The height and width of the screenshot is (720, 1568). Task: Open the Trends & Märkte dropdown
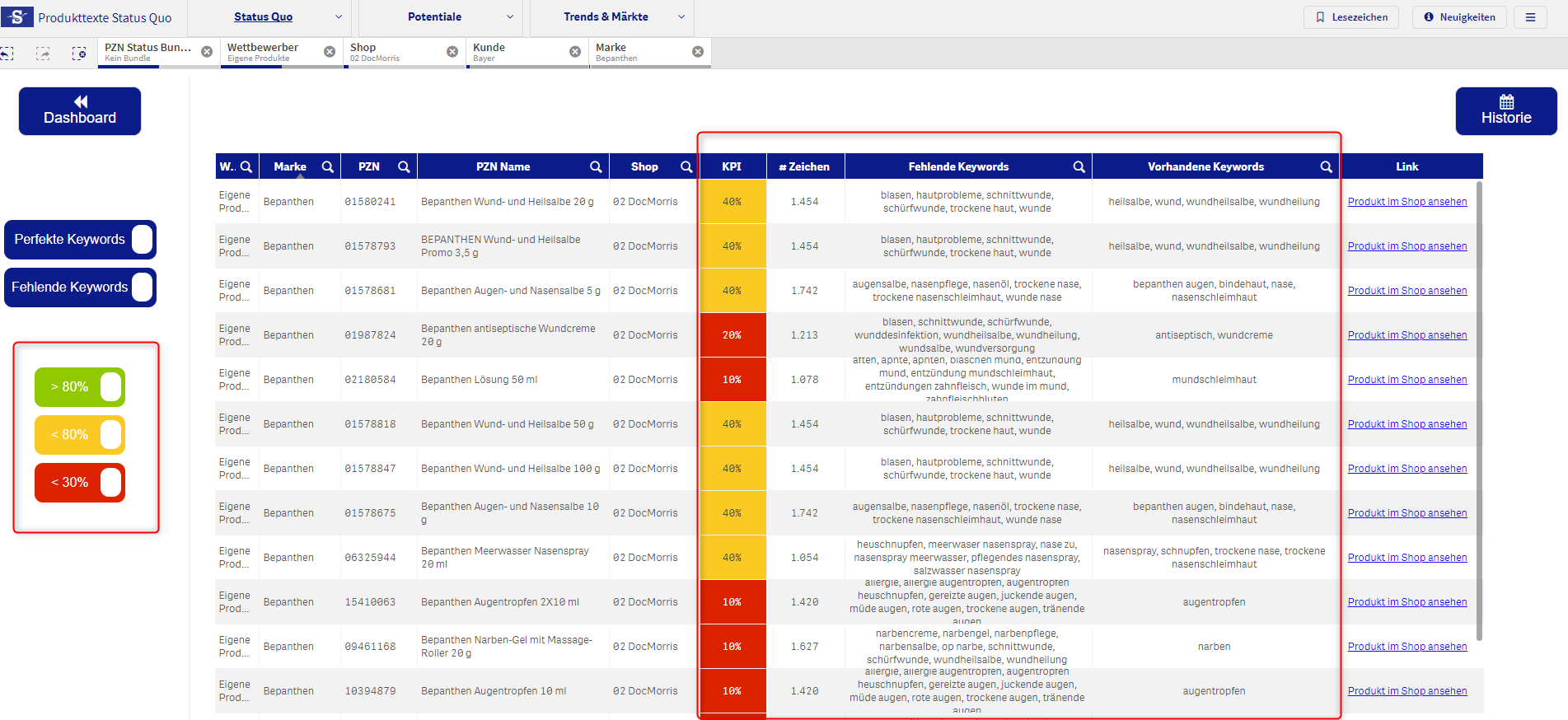click(x=681, y=17)
